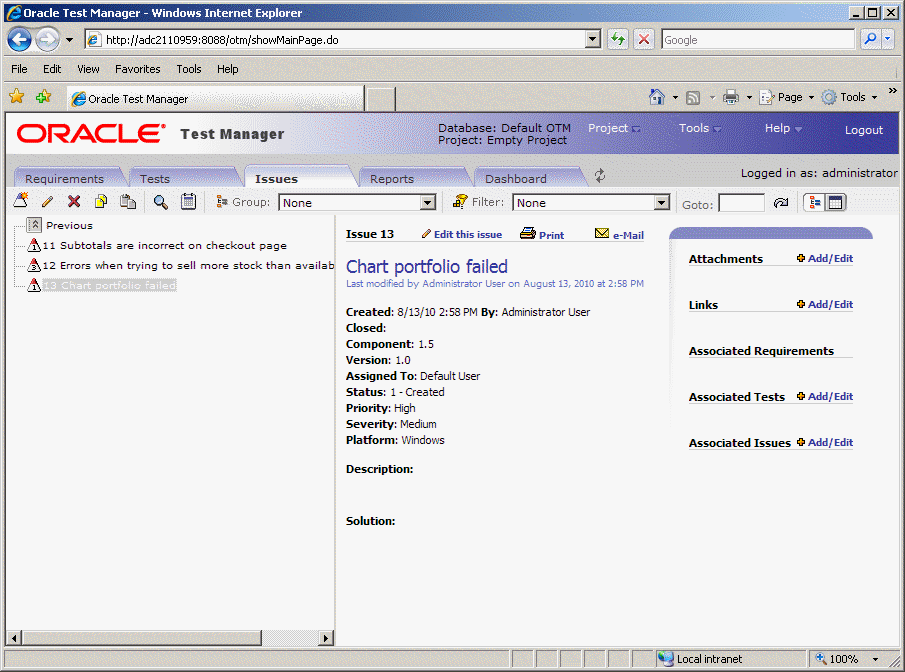Click the browser Forward arrow button
905x672 pixels.
pos(47,40)
